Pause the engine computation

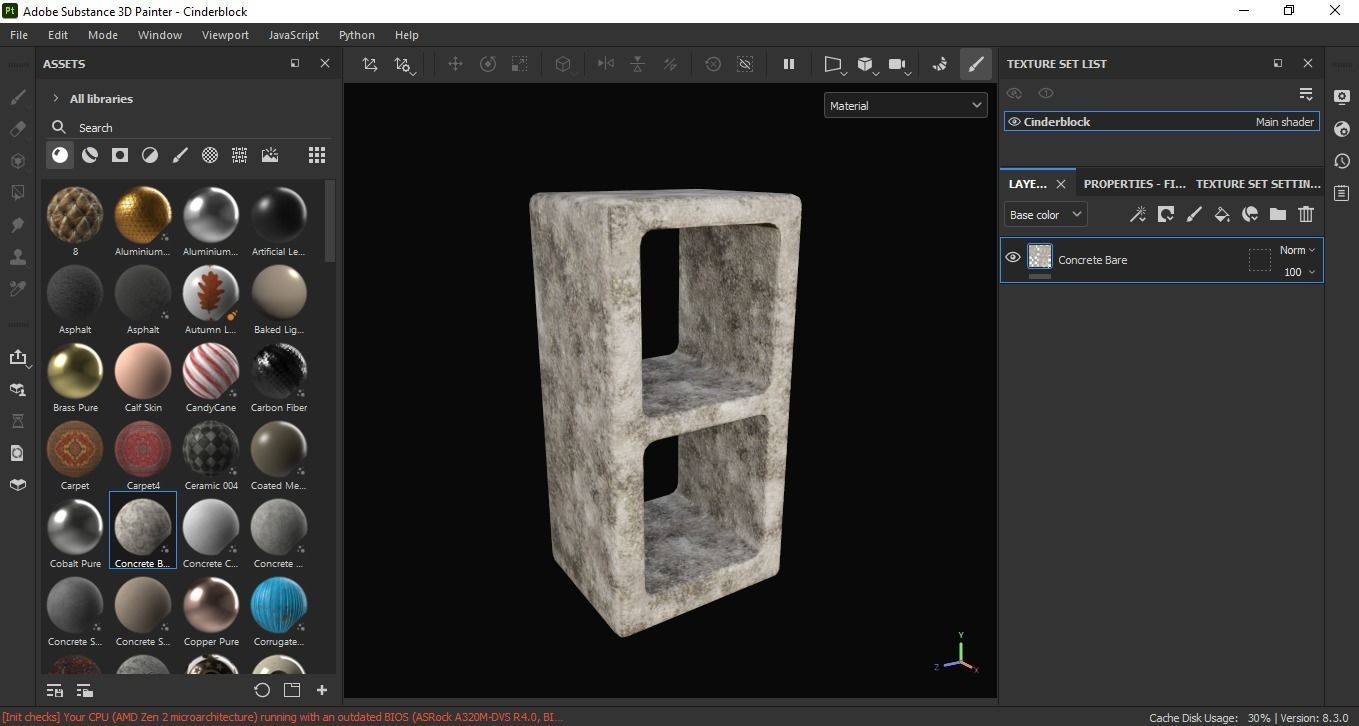[789, 64]
